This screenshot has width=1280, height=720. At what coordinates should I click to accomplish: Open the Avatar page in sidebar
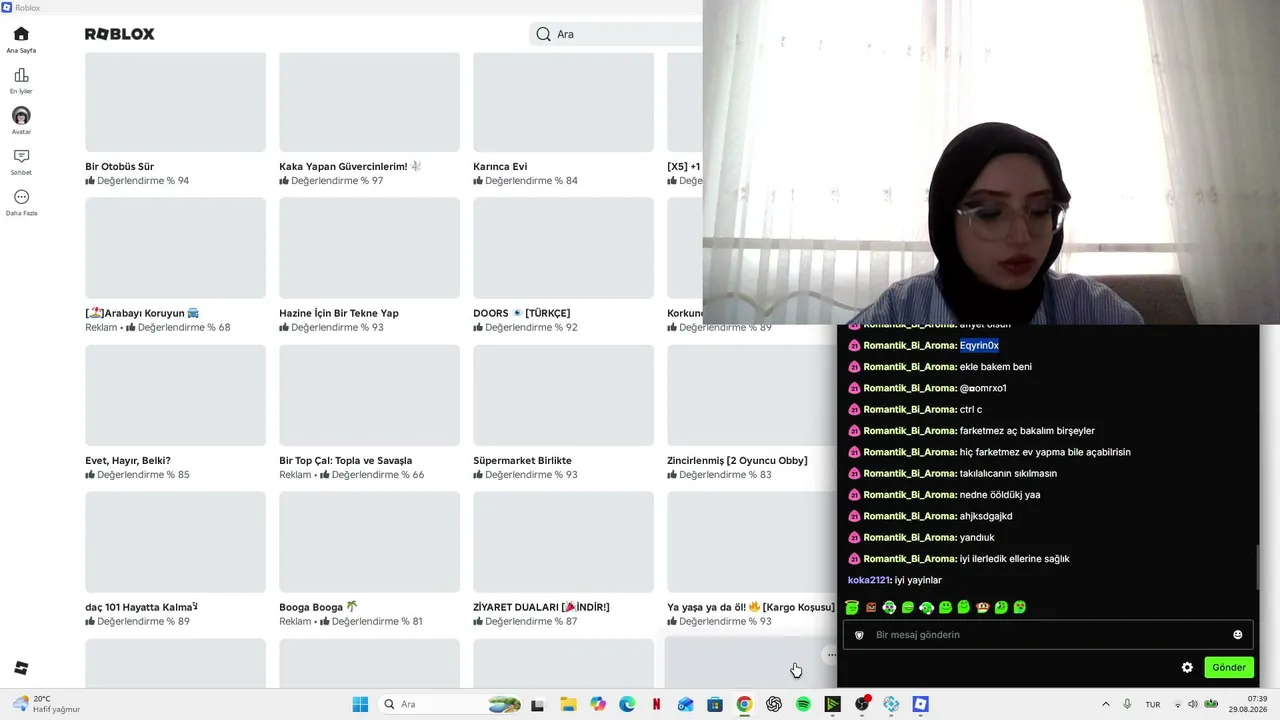(x=21, y=121)
